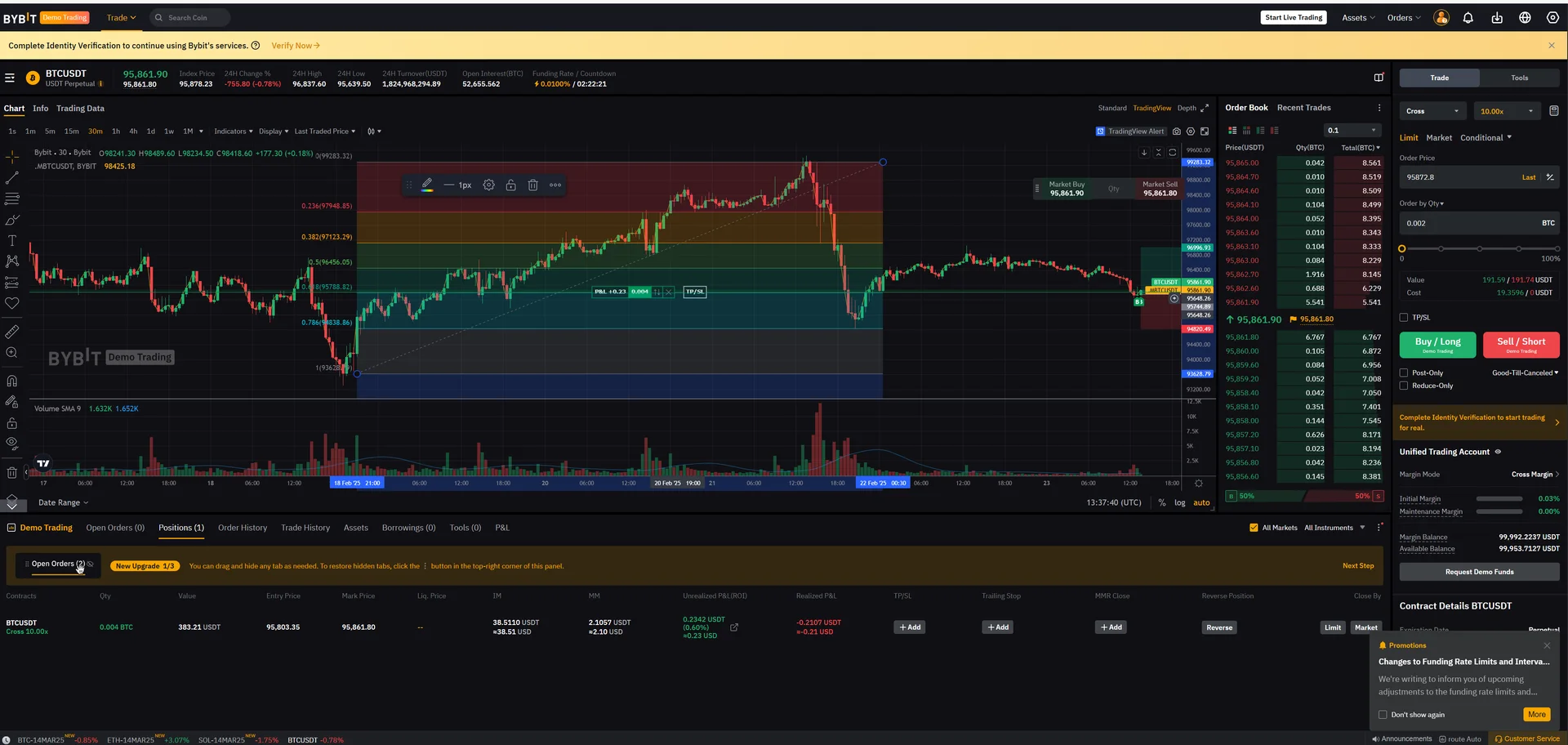Viewport: 1568px width, 745px height.
Task: Click Request Demo Funds button
Action: (x=1480, y=572)
